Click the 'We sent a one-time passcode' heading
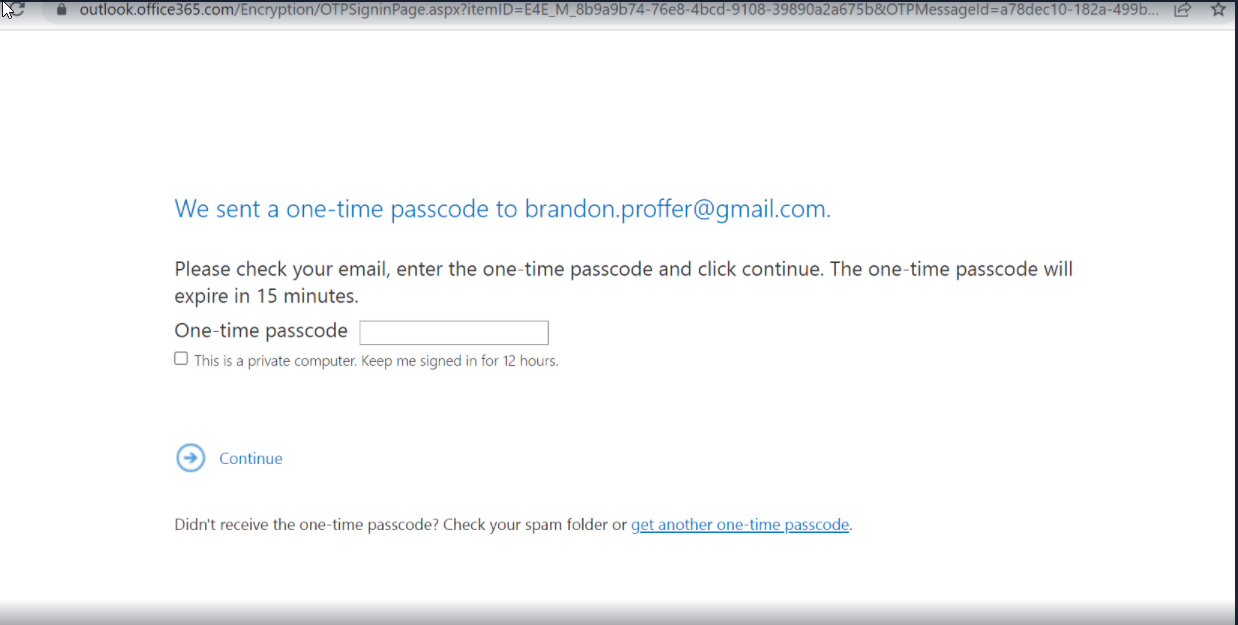This screenshot has width=1238, height=625. [x=502, y=209]
